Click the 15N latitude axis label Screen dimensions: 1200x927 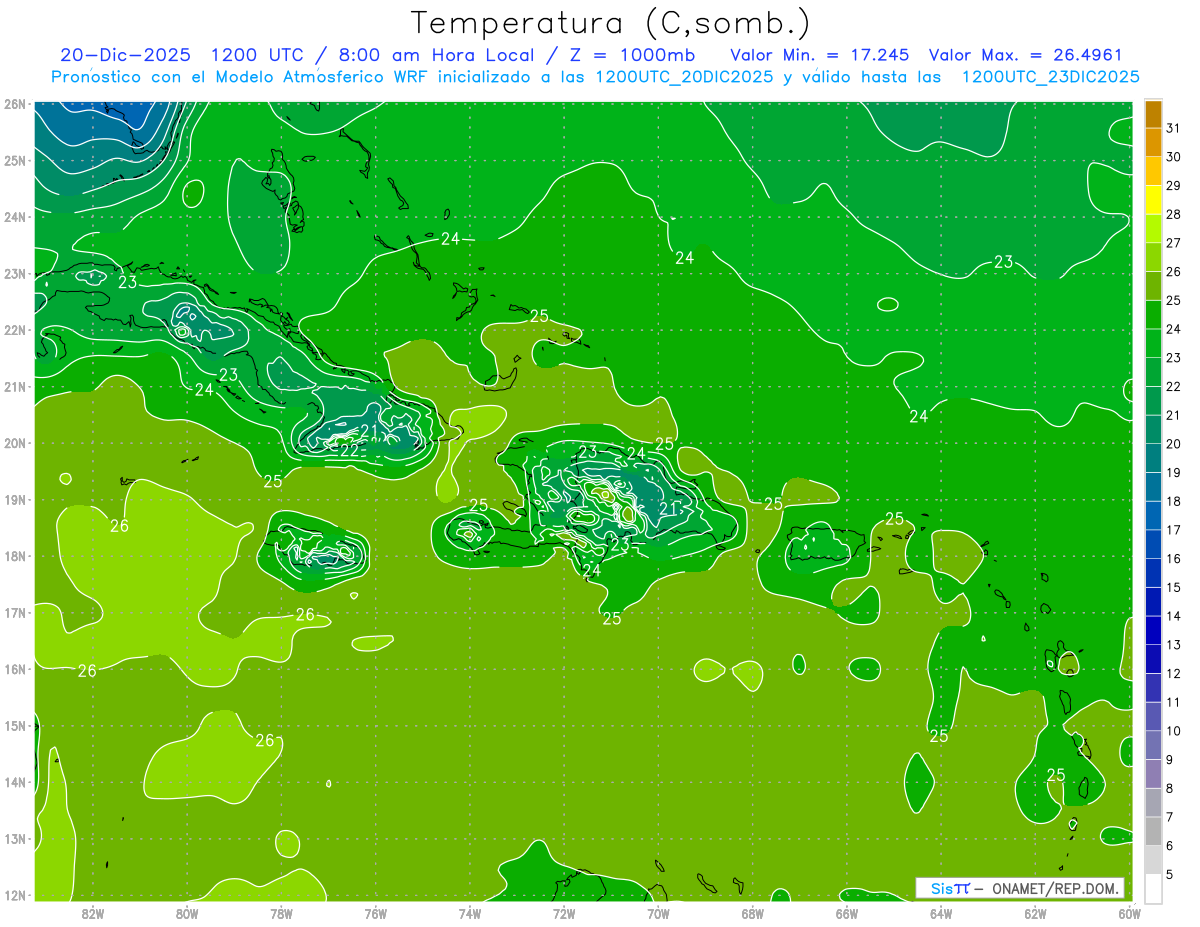click(14, 726)
